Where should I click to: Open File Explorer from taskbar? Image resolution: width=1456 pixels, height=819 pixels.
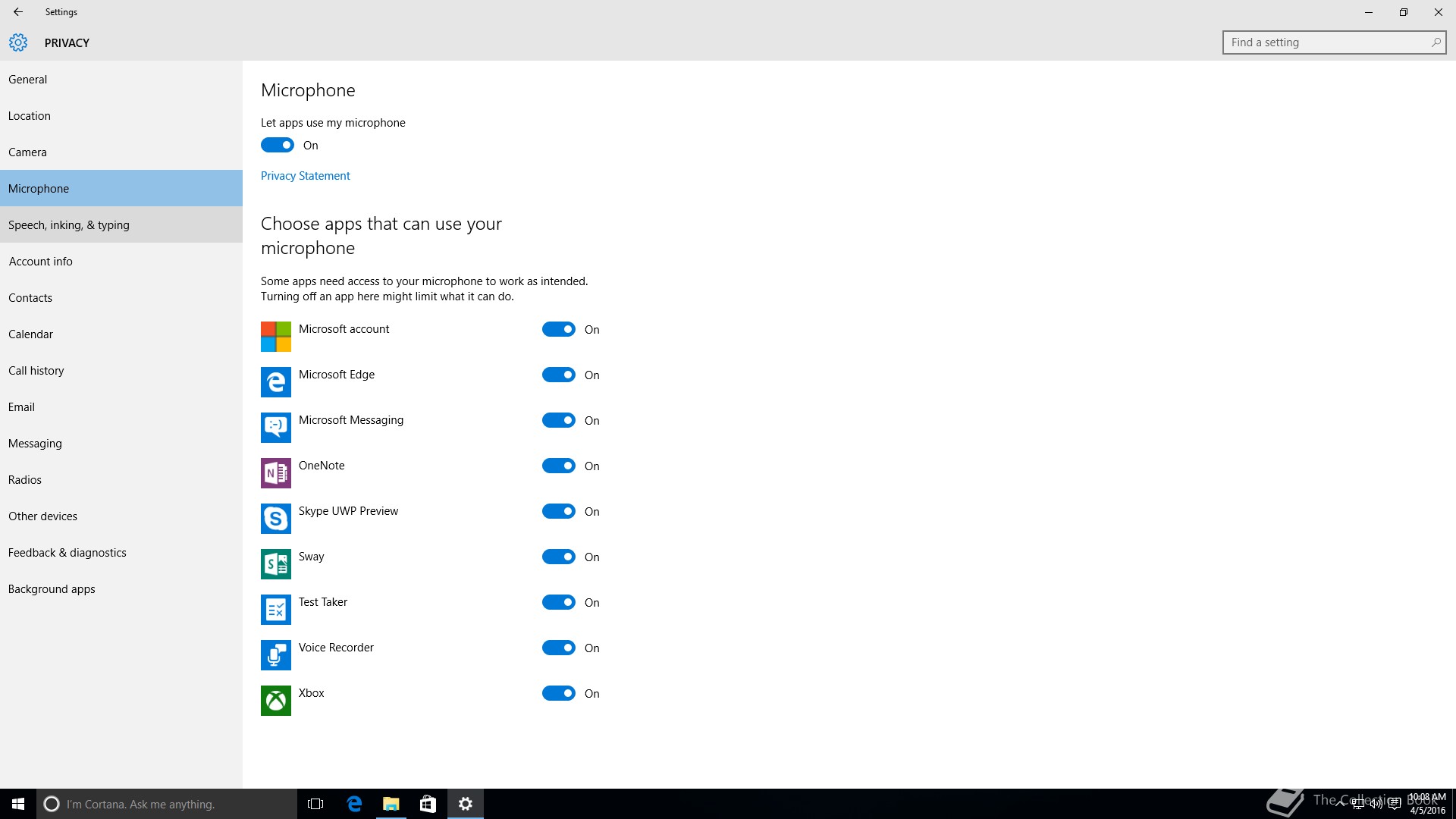pyautogui.click(x=391, y=804)
